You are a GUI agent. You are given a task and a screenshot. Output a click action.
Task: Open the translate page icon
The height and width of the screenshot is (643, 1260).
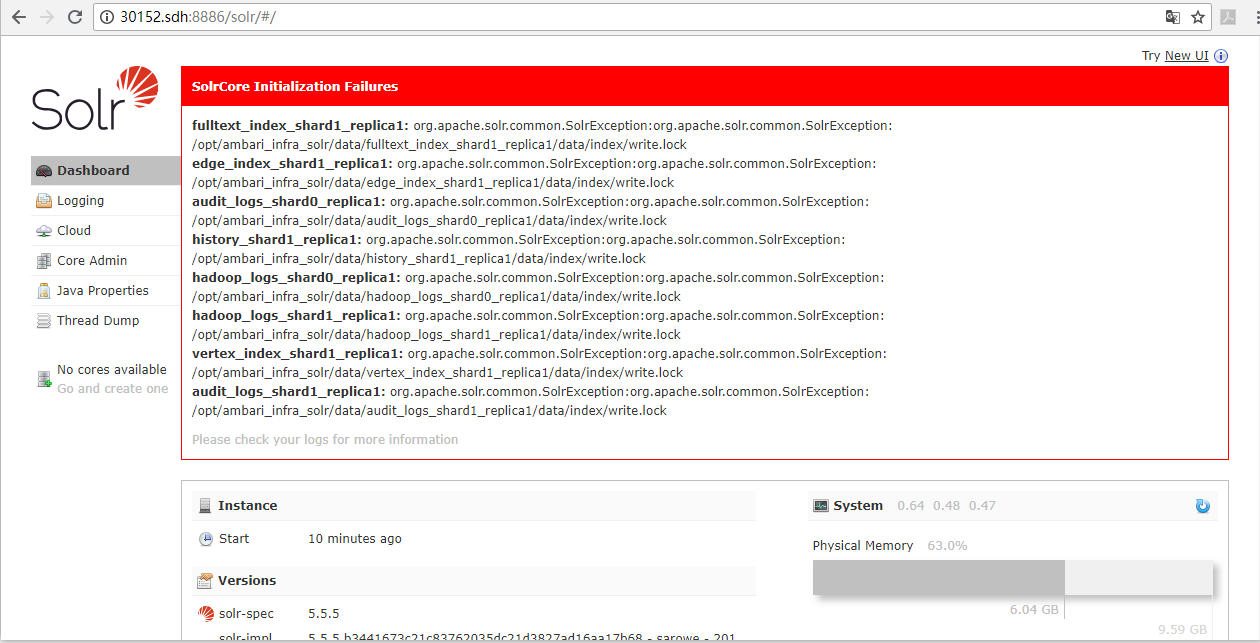point(1173,17)
